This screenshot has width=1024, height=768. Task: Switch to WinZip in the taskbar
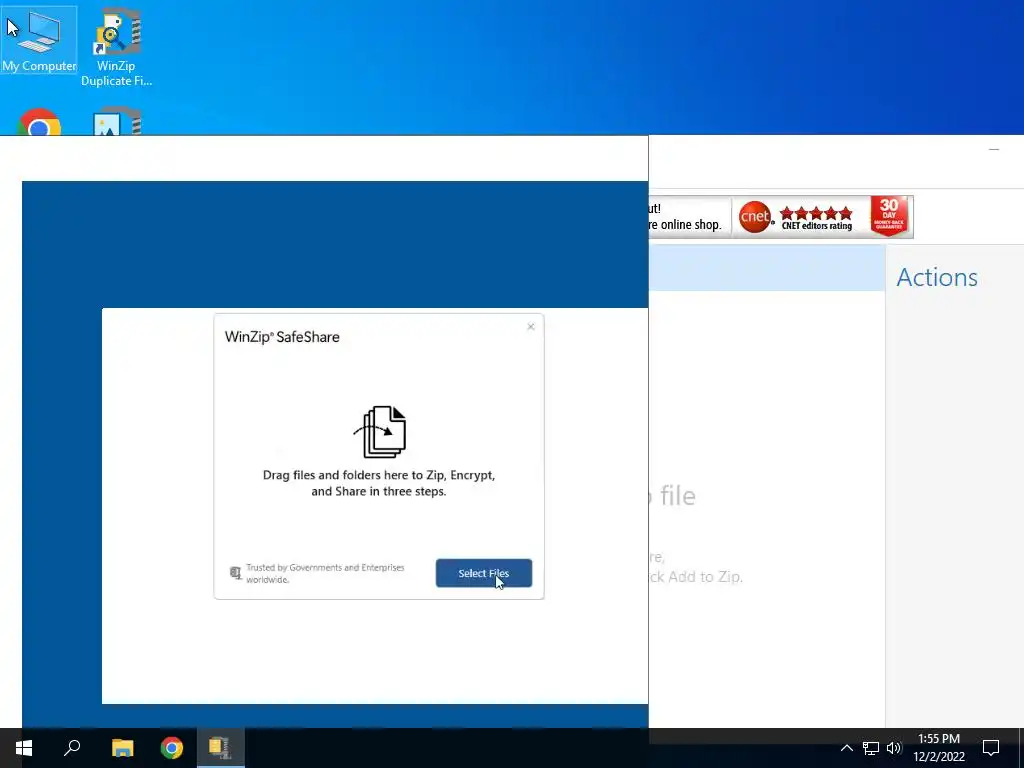[221, 748]
